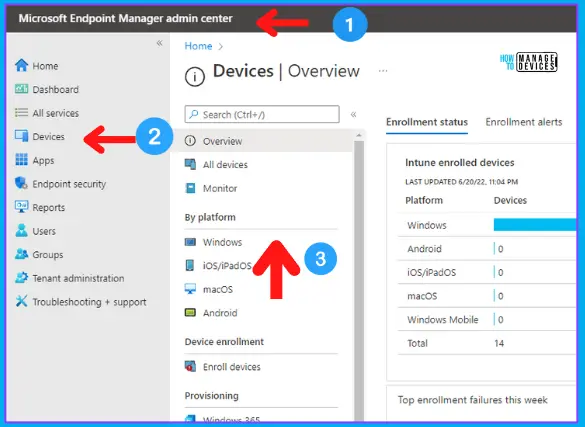Click Top enrollment failures this week heading

pos(472,400)
